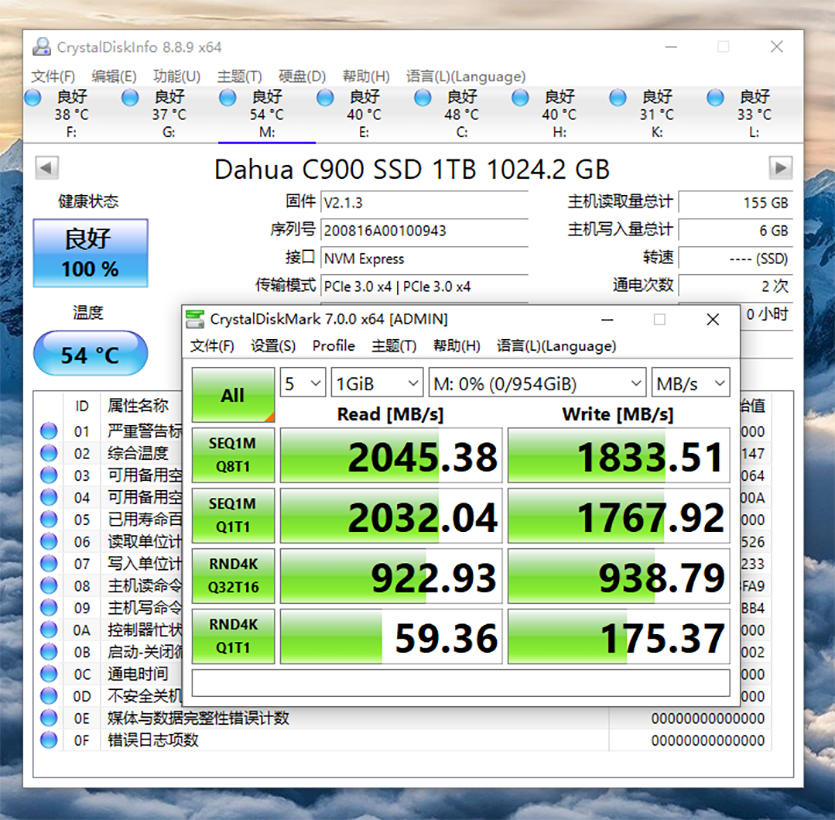Switch to drive C: disk icon
Image resolution: width=835 pixels, height=820 pixels.
[x=423, y=98]
